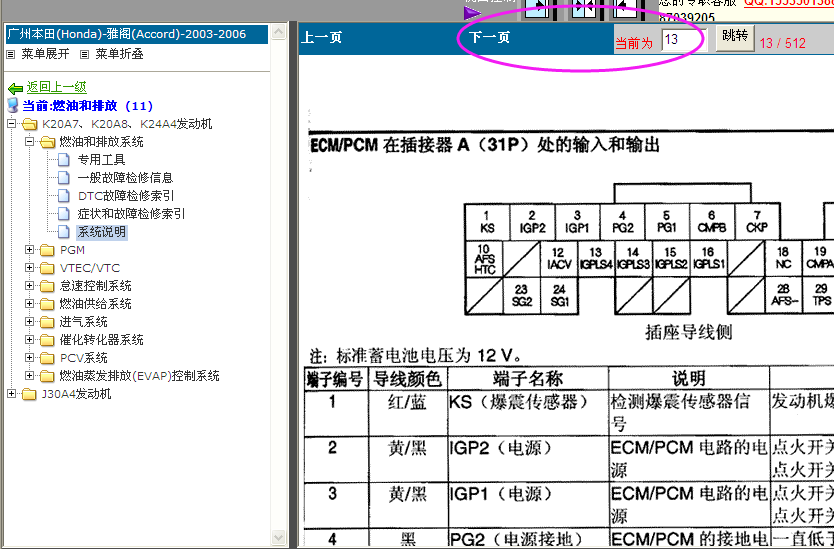Open the 专用工具 page
Screen dimensions: 834x549
(102, 160)
